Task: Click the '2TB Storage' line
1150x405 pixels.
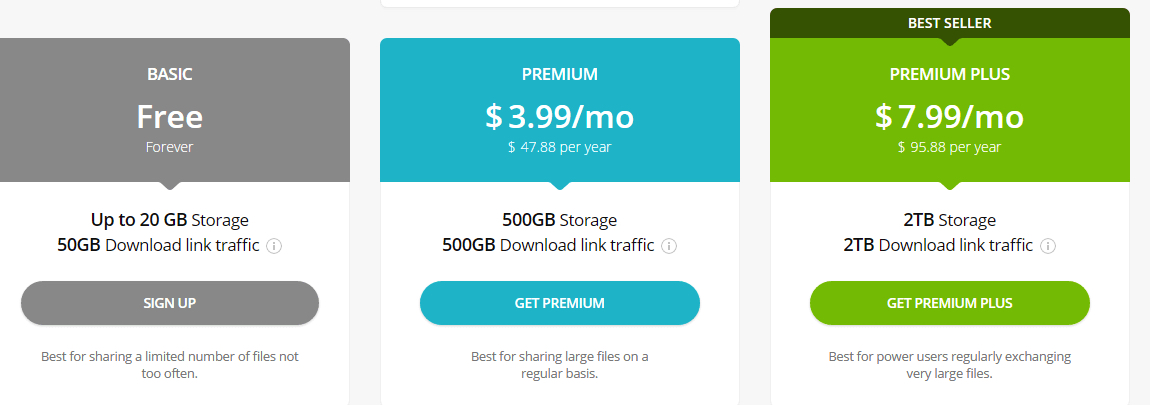Action: click(x=949, y=220)
